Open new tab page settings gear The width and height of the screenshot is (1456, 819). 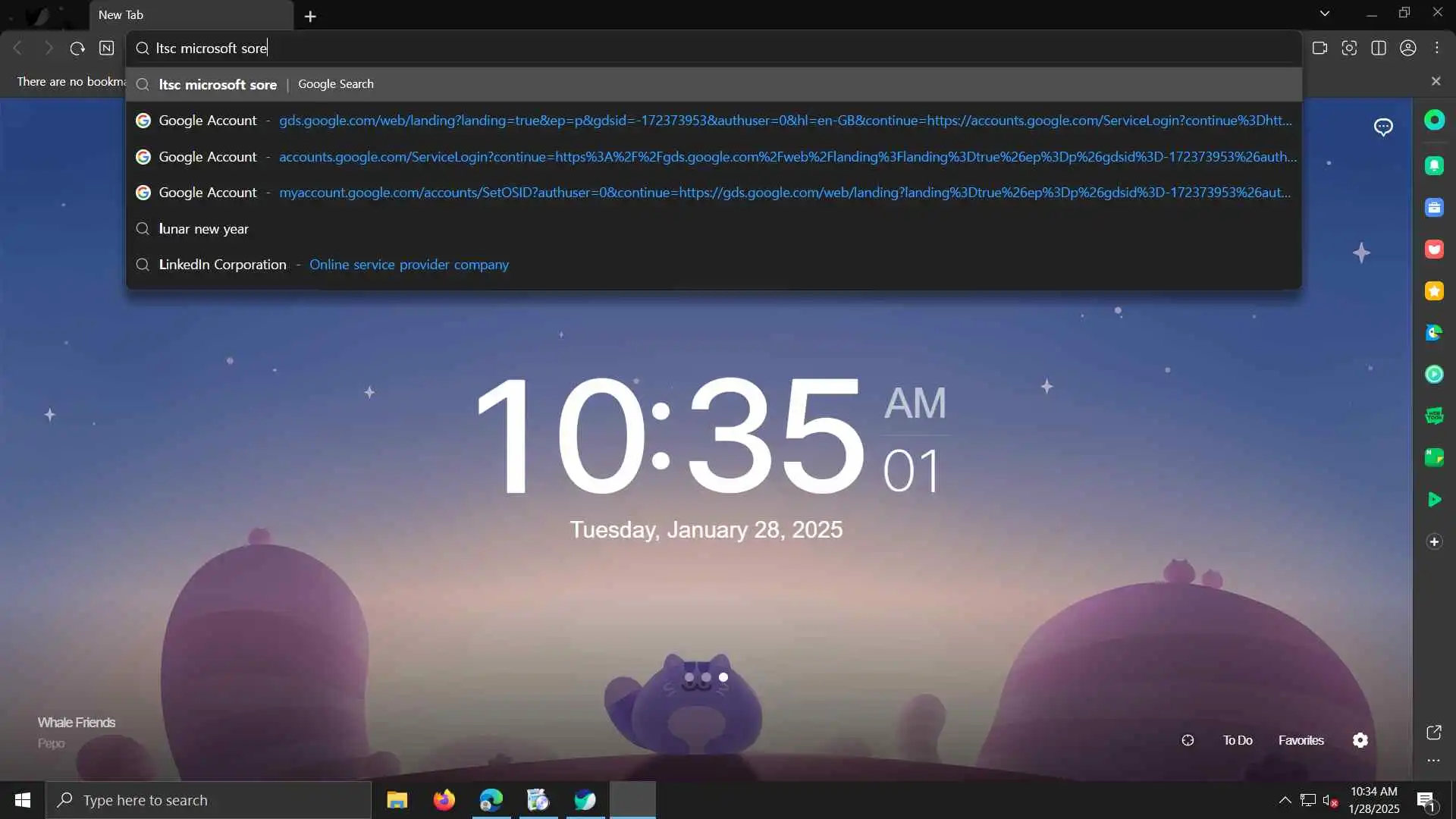pyautogui.click(x=1360, y=740)
